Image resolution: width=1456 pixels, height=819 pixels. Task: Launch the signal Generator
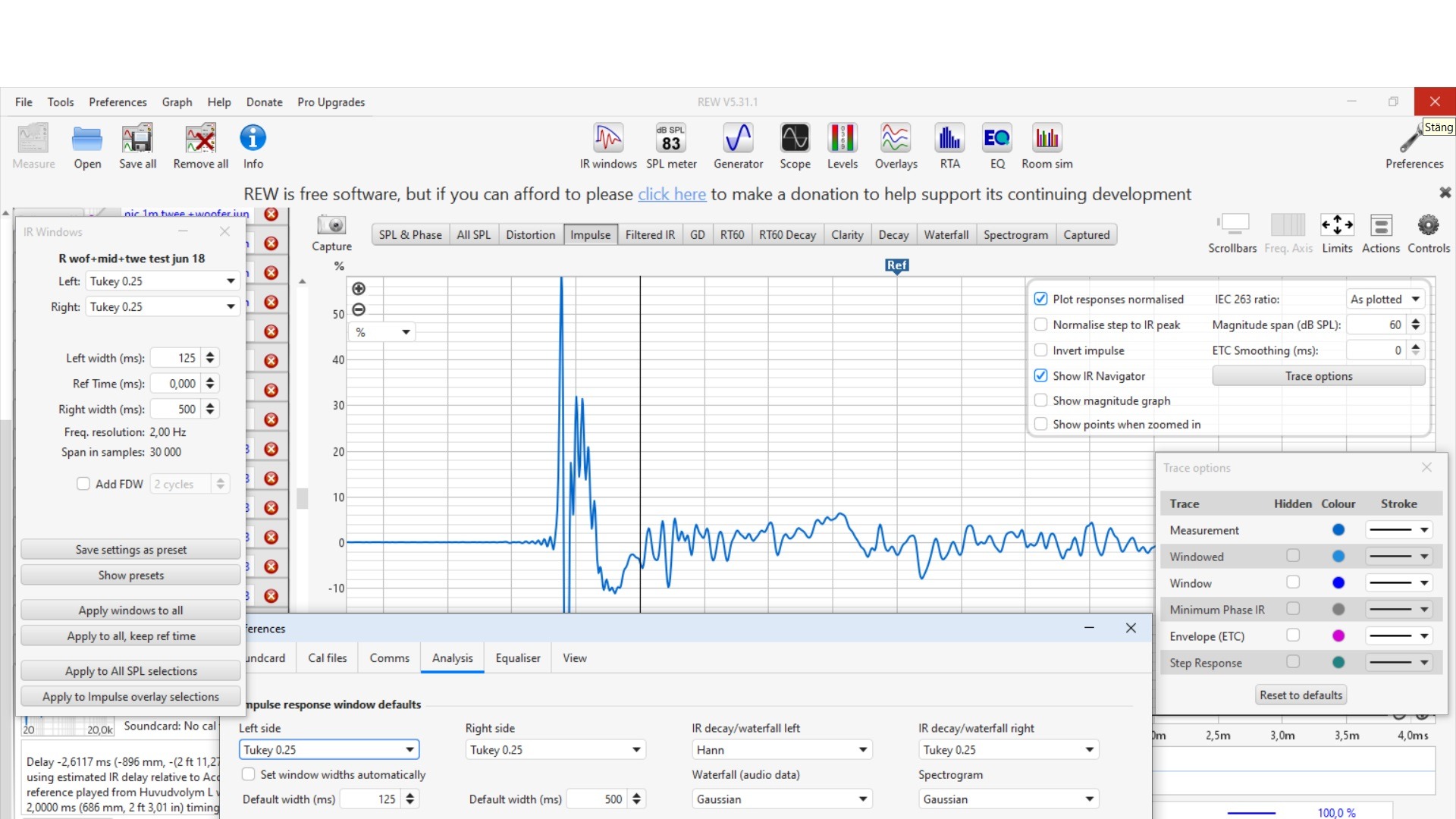738,146
